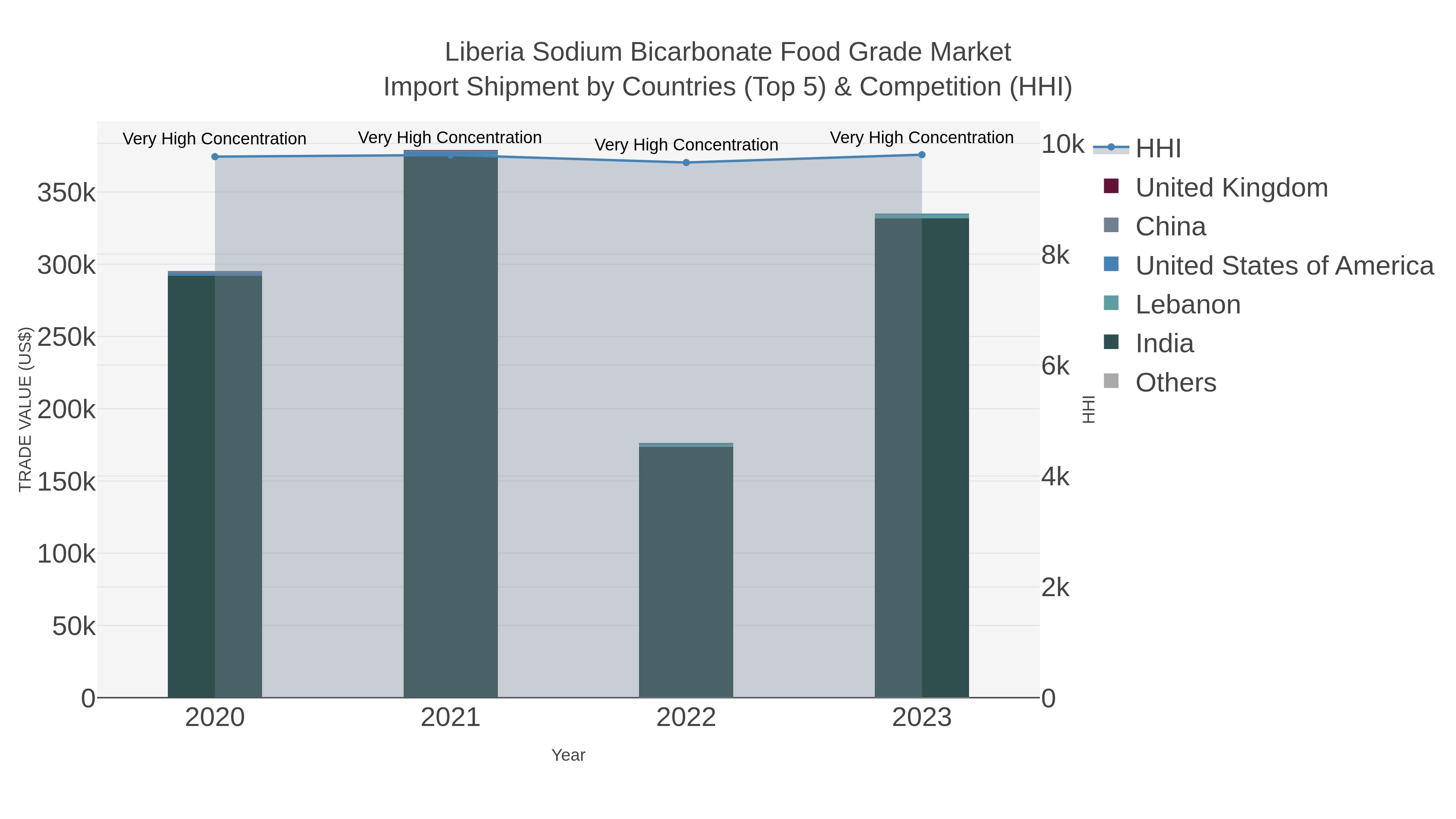This screenshot has width=1456, height=819.
Task: Click Very High Concentration label above 2023
Action: pos(922,138)
